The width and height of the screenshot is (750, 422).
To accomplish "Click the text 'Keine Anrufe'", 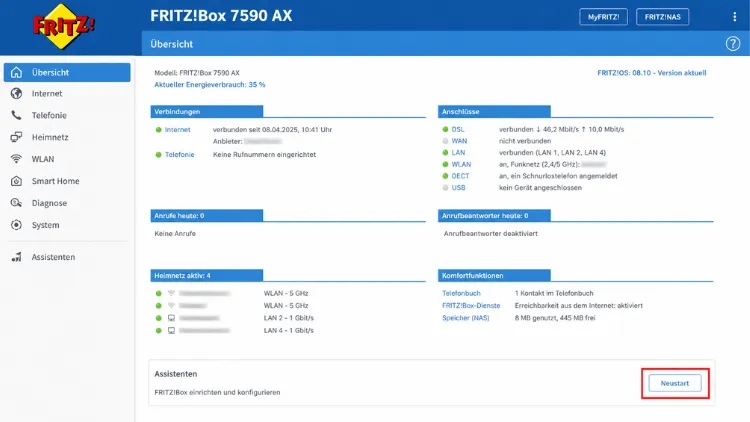I will (175, 233).
